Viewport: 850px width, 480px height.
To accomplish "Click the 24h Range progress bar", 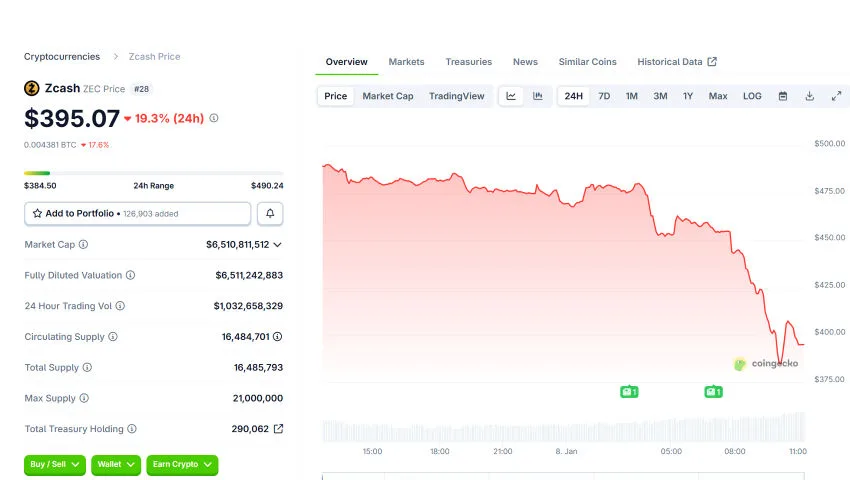I will pyautogui.click(x=153, y=173).
